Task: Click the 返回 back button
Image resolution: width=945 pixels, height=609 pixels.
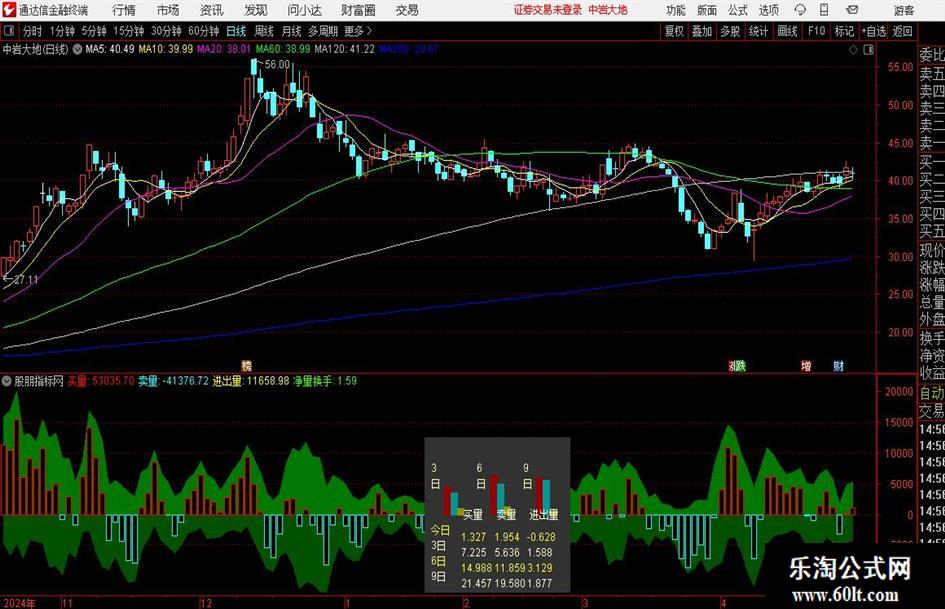Action: point(902,31)
